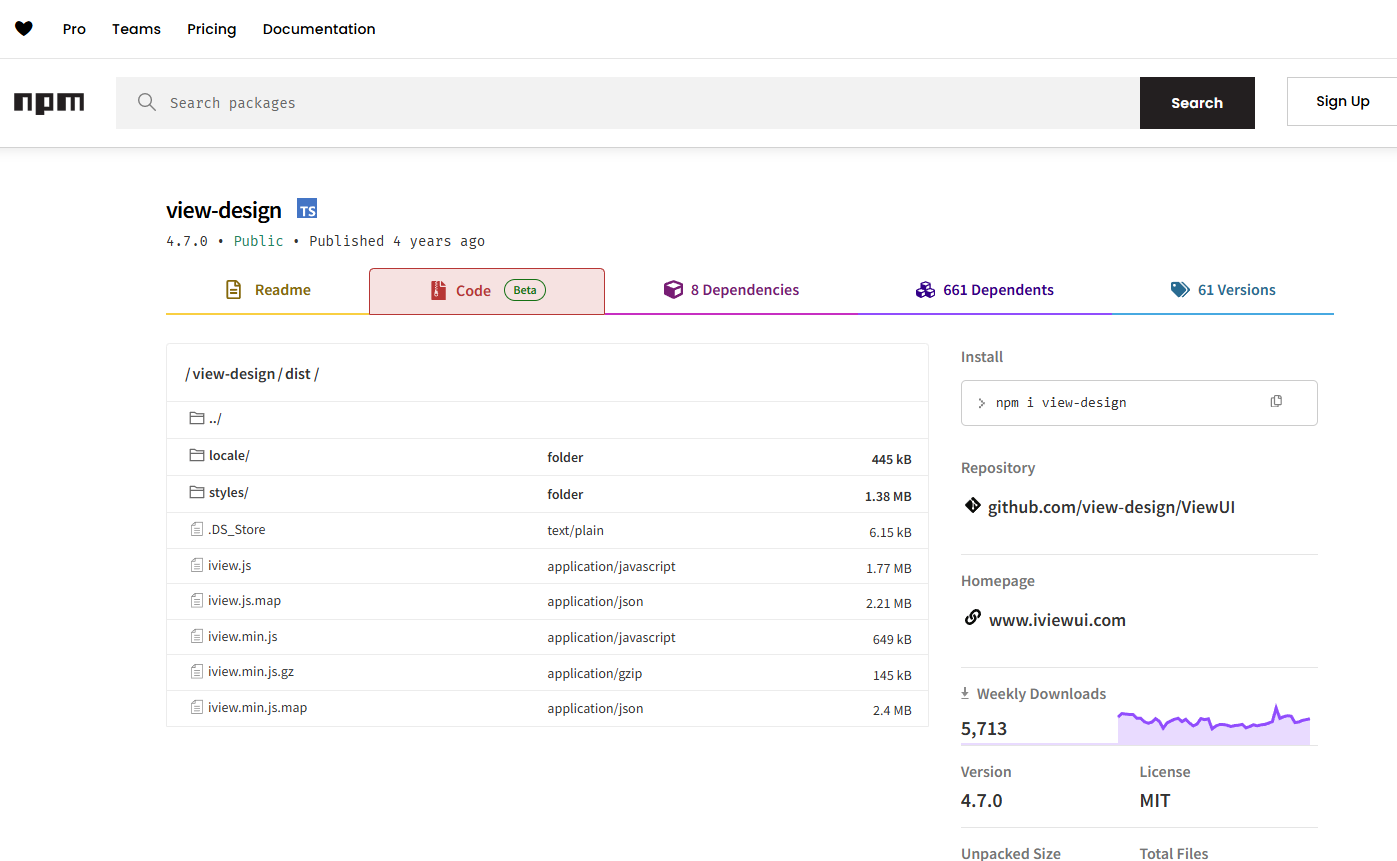This screenshot has width=1397, height=861.
Task: Click the locale folder icon
Action: 196,455
